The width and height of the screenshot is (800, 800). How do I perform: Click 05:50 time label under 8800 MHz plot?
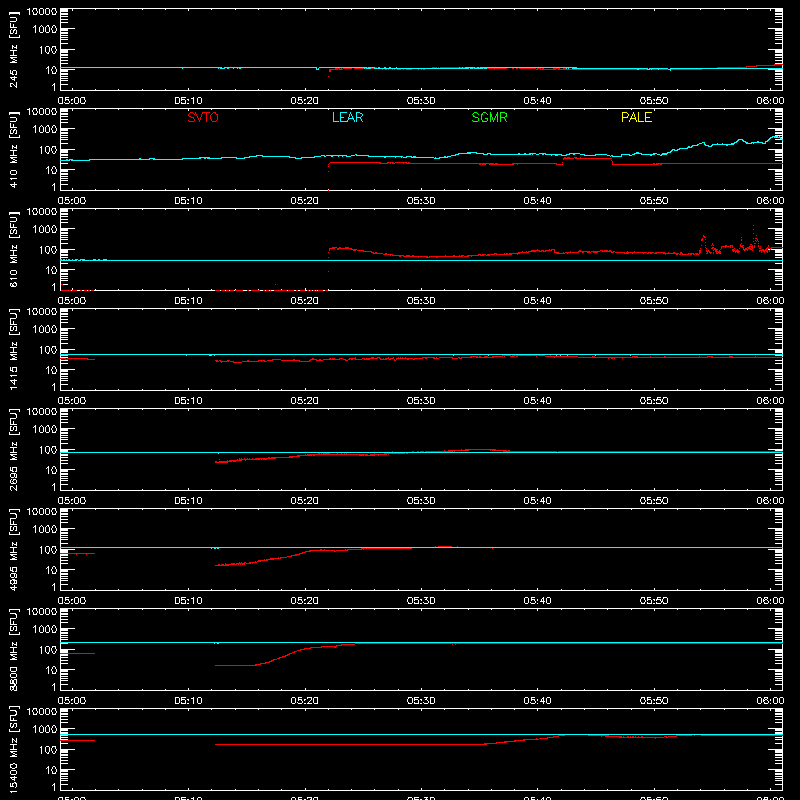pyautogui.click(x=654, y=701)
